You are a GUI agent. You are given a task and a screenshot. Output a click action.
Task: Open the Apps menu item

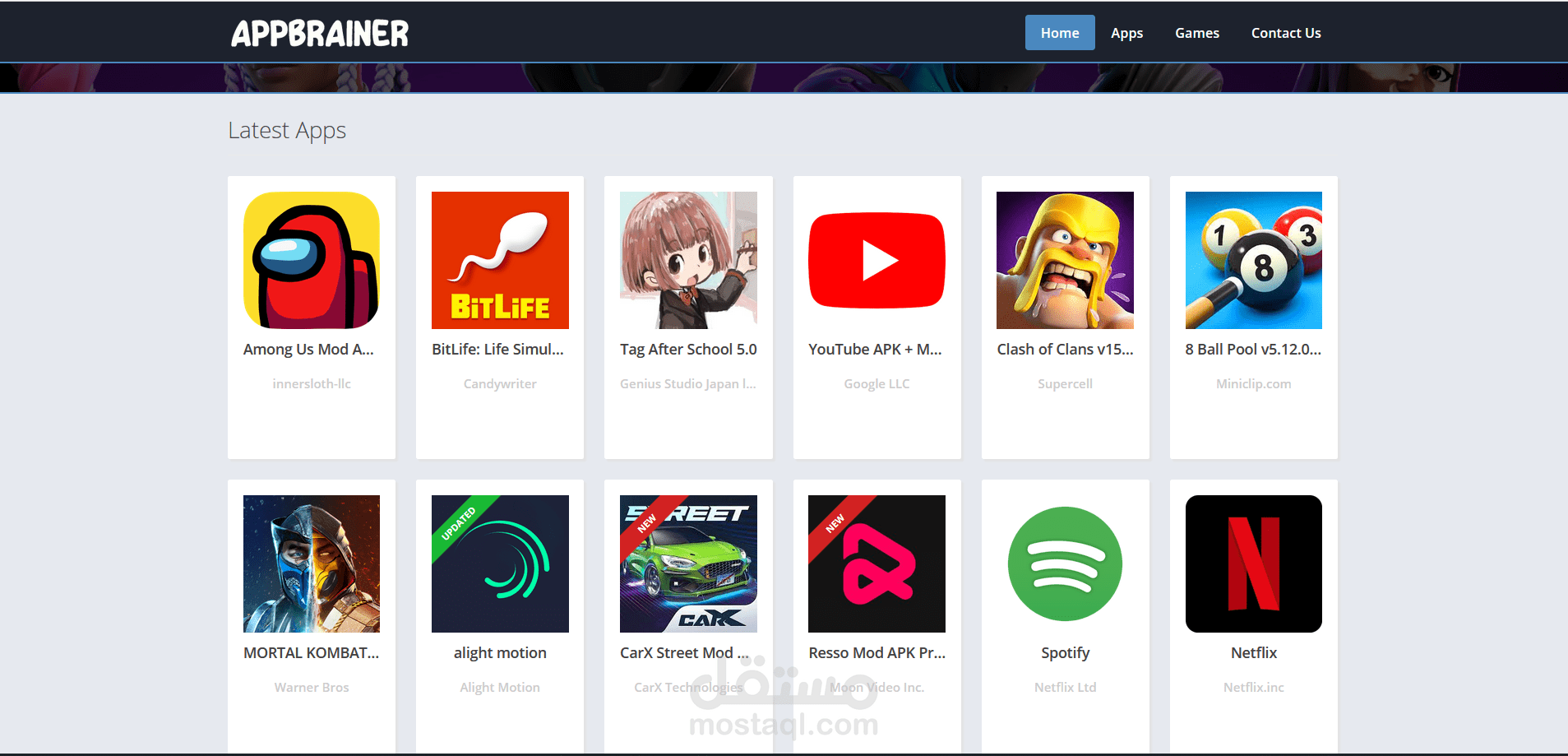[1126, 33]
